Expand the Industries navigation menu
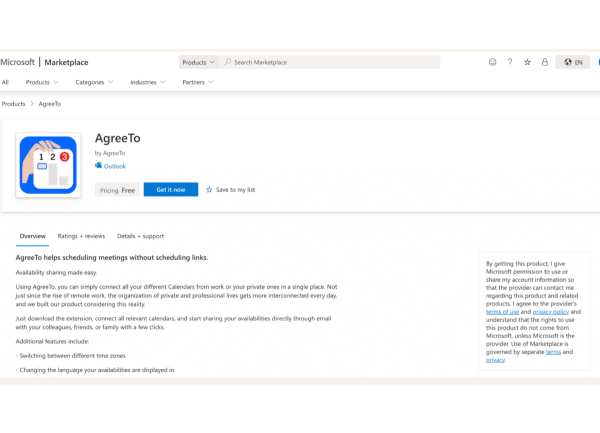Viewport: 600px width, 433px height. (148, 82)
